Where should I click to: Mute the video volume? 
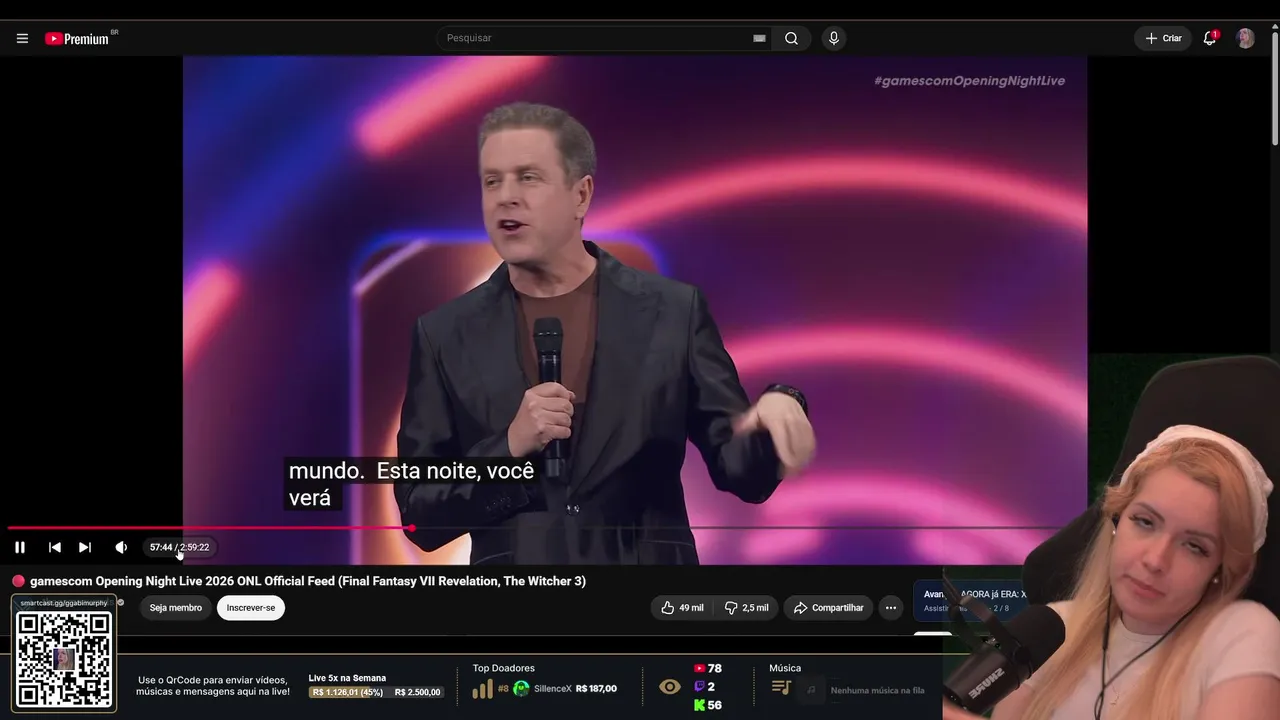pos(121,547)
